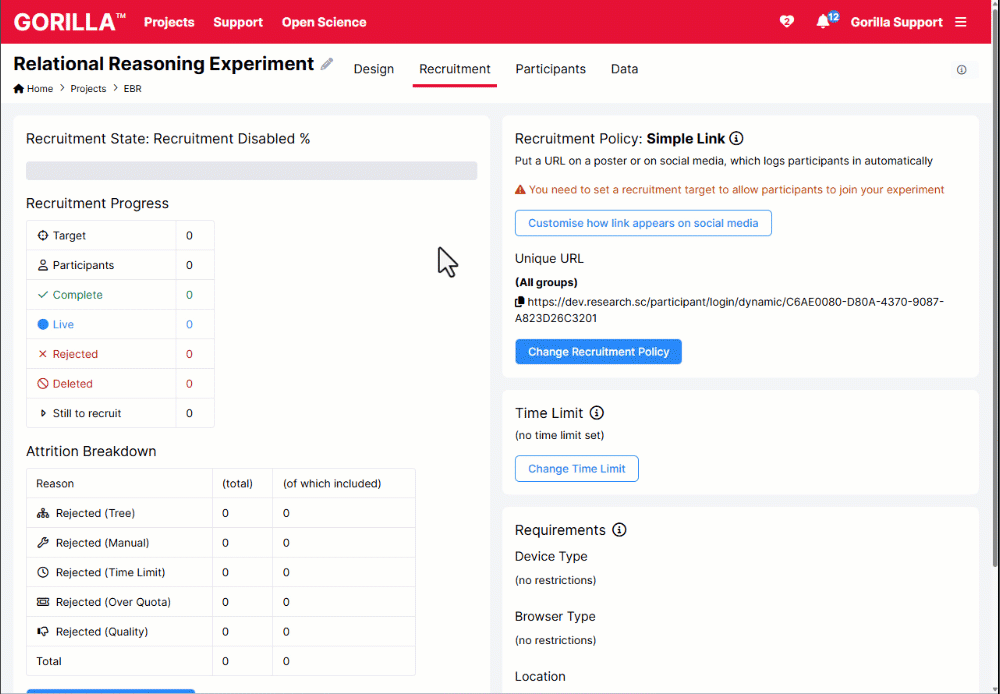Screen dimensions: 1000x694
Task: Select the Recruitment tab
Action: (455, 69)
